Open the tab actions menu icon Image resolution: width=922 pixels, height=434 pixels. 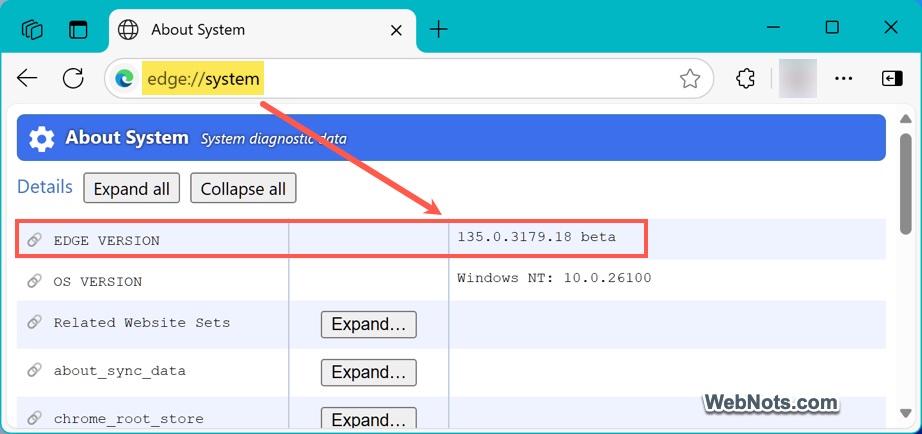click(x=78, y=29)
